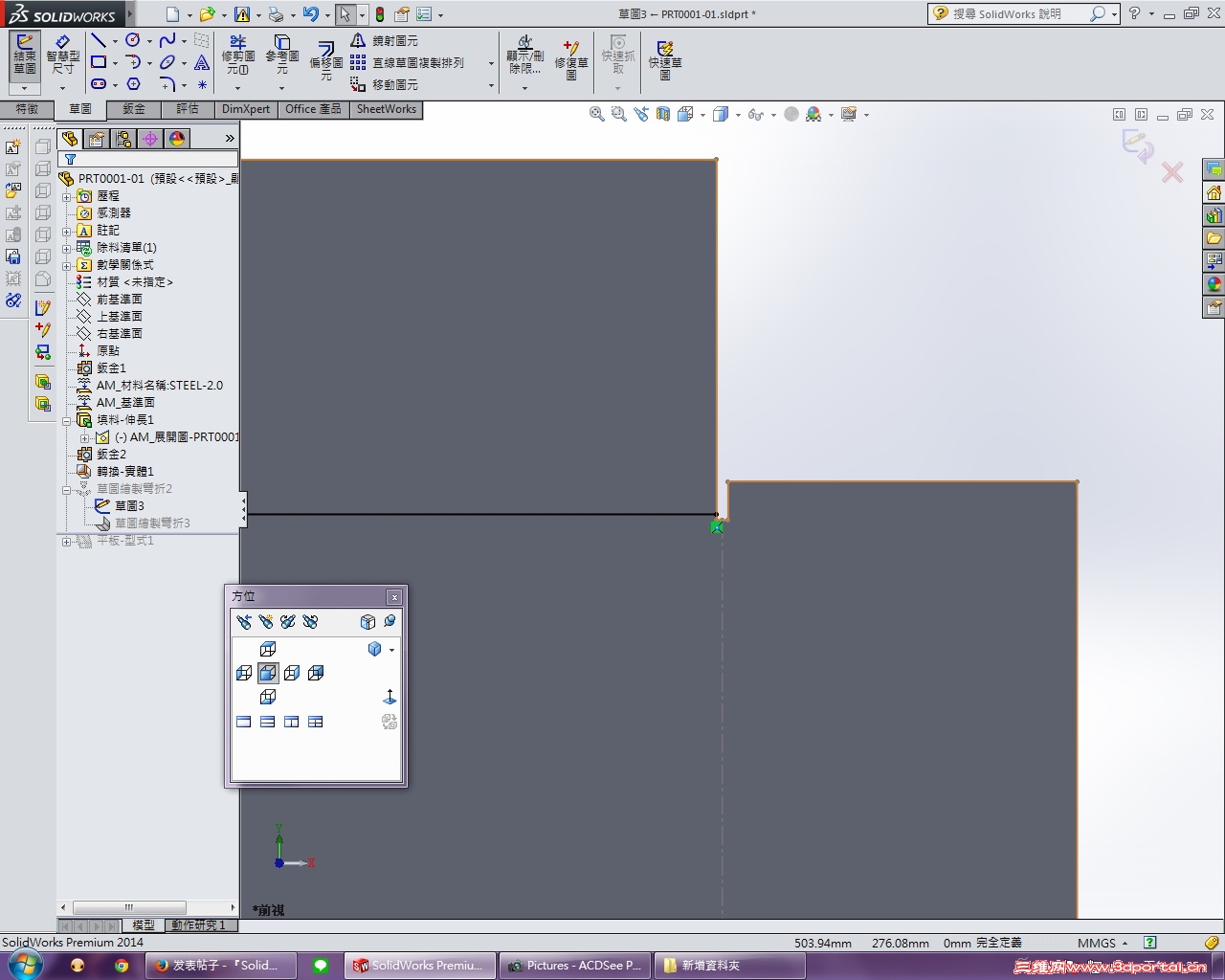Open the Windows Start button

(x=26, y=966)
